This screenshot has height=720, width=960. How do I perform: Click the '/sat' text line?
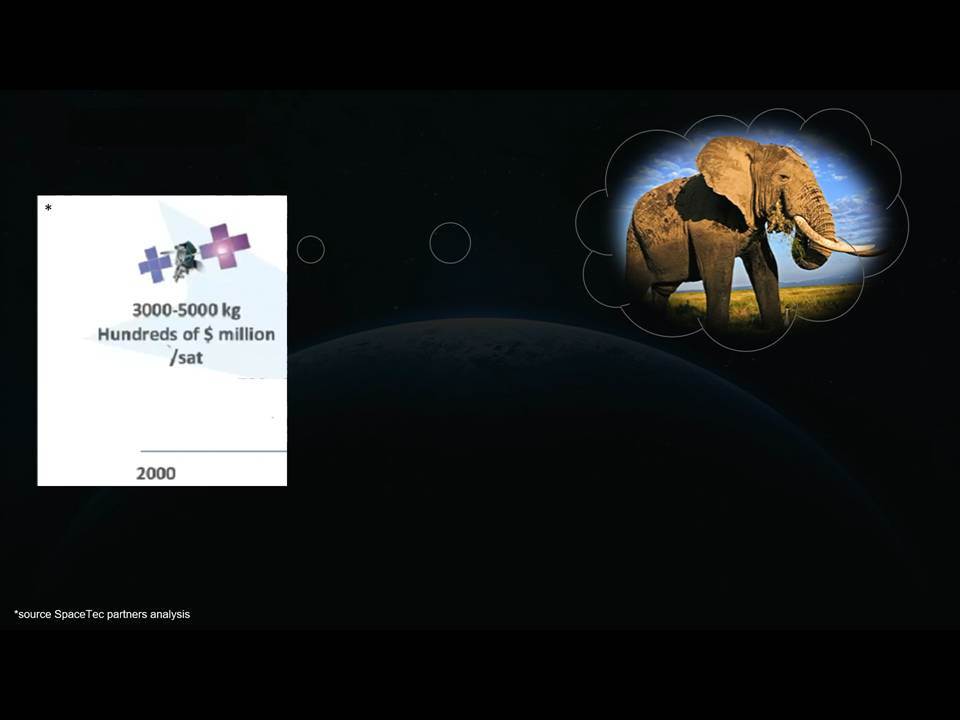(186, 358)
